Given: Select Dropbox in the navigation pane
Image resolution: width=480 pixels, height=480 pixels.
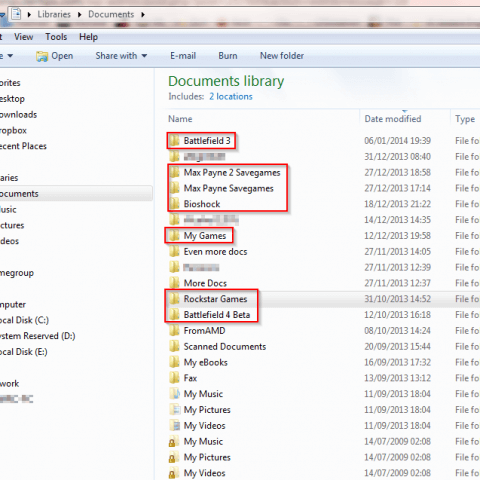Looking at the screenshot, I should click(x=13, y=130).
